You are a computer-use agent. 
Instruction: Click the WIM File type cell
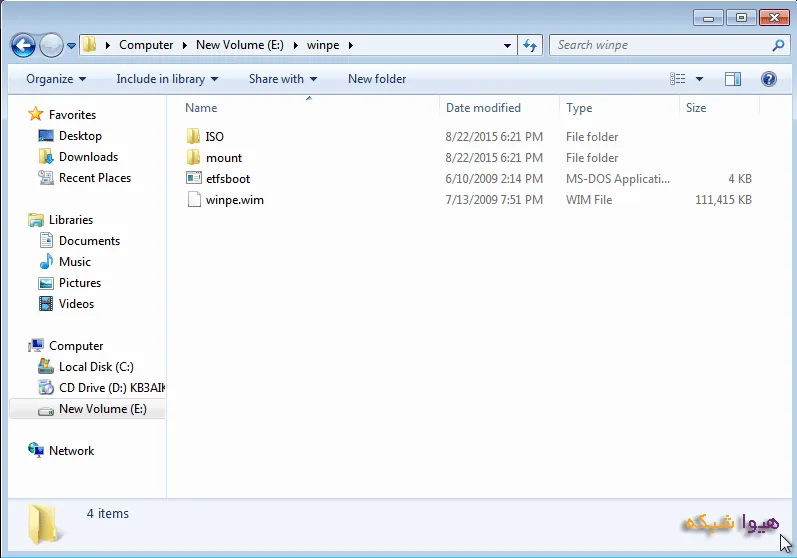[x=589, y=200]
